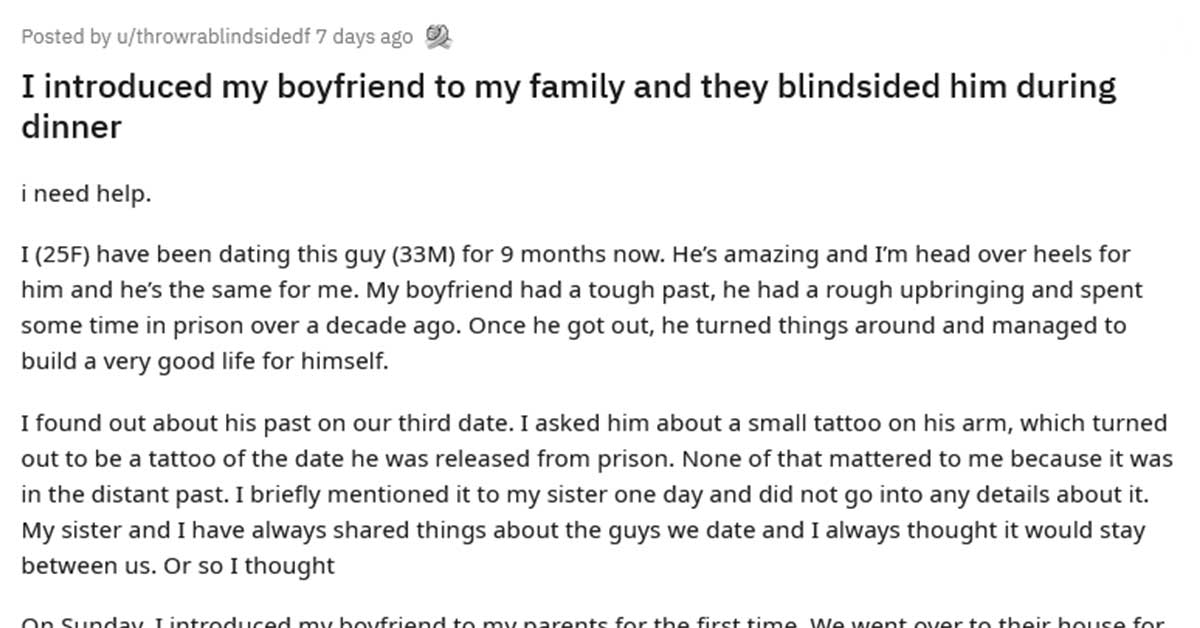
Task: Click the "i need help." opening line
Action: [86, 194]
